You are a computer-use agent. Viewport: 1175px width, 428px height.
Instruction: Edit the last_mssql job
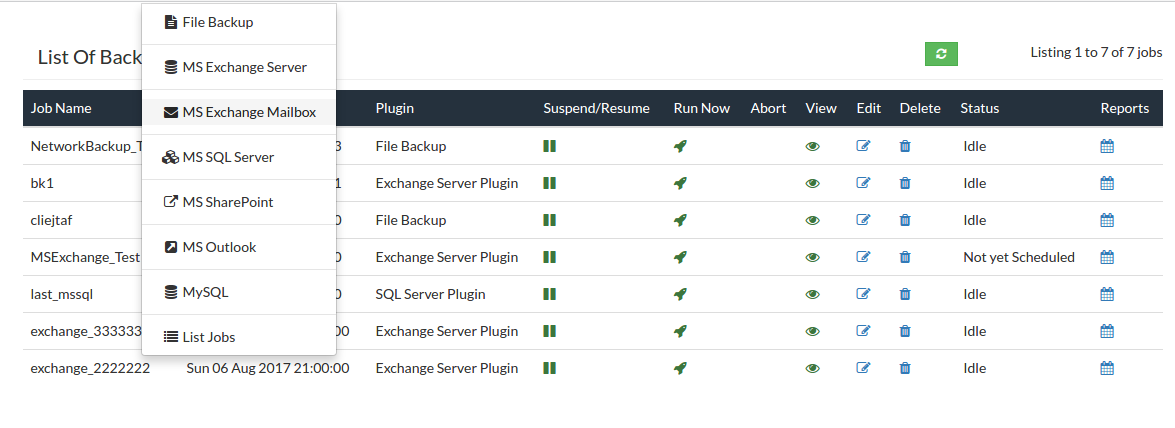pos(863,294)
